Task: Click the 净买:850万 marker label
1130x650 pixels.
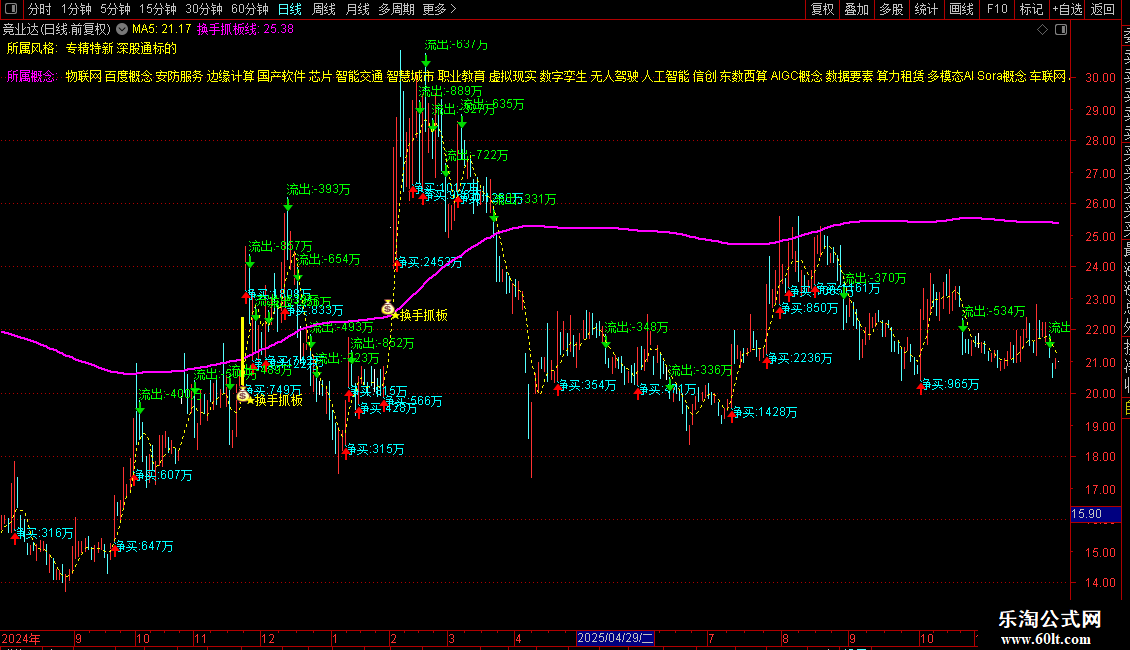Action: click(x=809, y=308)
